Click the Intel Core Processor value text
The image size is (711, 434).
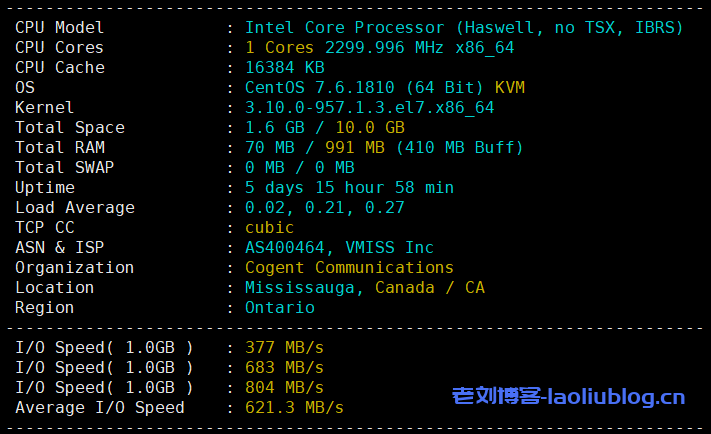[464, 28]
